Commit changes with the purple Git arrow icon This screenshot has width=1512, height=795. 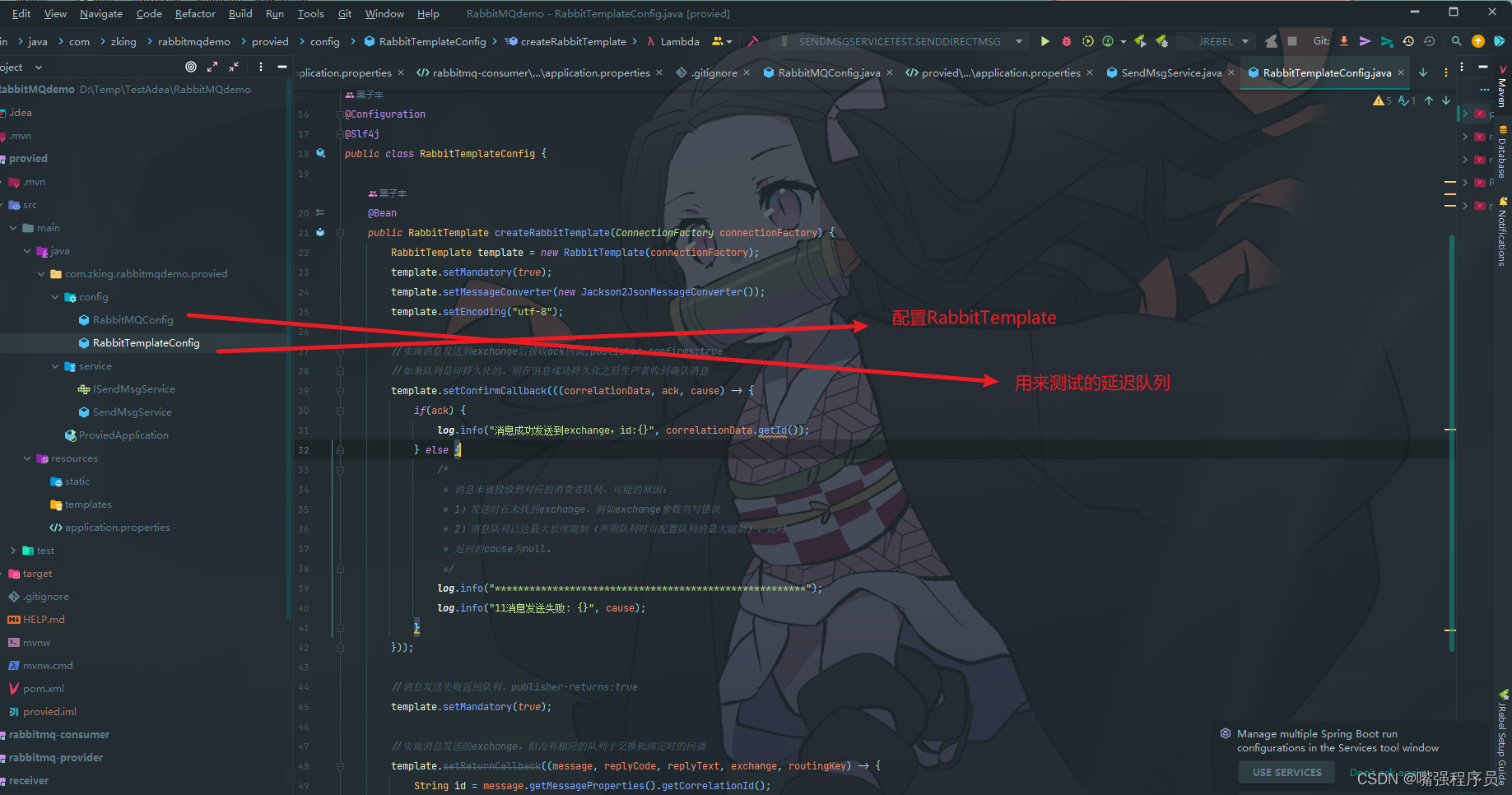(x=1365, y=41)
